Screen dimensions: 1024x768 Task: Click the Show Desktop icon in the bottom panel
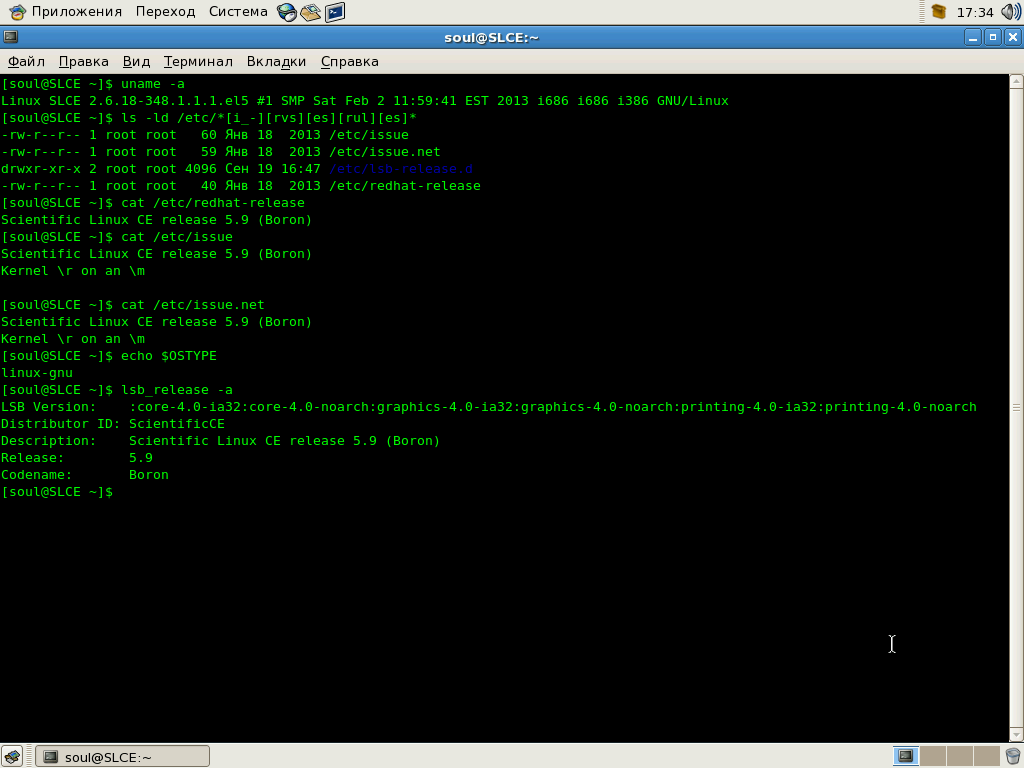click(x=12, y=756)
